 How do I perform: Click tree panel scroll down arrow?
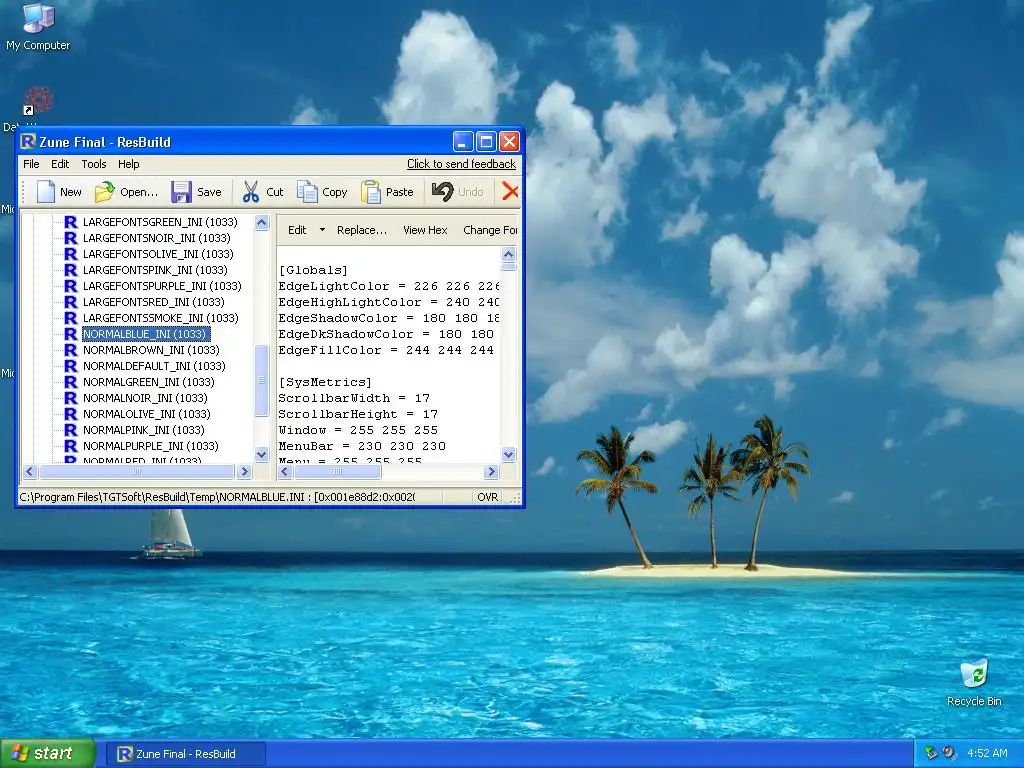click(261, 455)
